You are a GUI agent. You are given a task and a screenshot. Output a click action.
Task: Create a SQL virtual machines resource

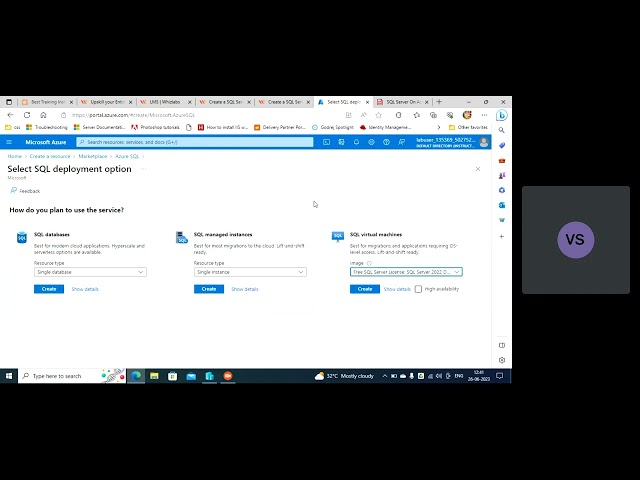click(365, 289)
